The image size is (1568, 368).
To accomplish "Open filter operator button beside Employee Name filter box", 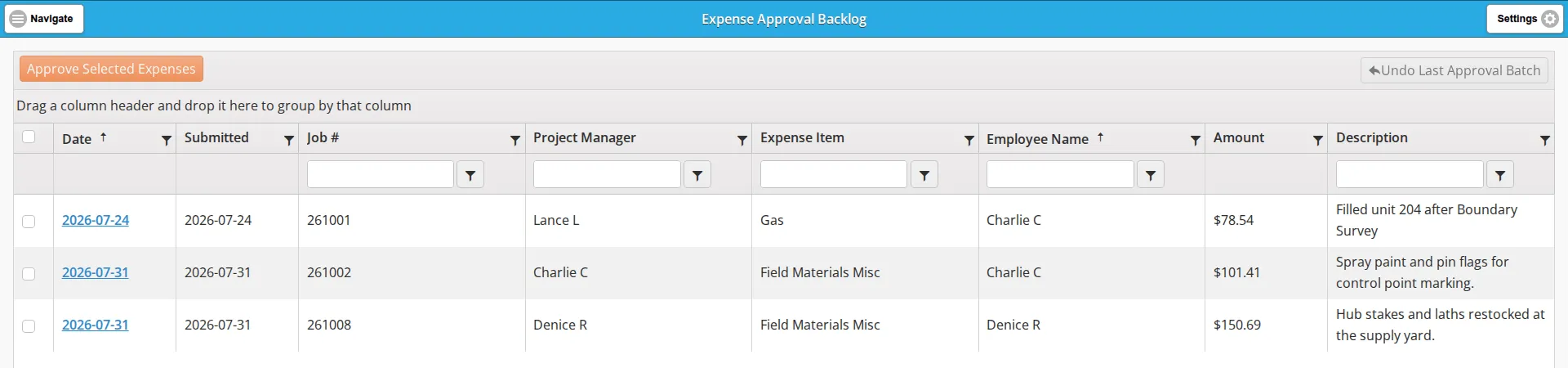I will [1151, 174].
